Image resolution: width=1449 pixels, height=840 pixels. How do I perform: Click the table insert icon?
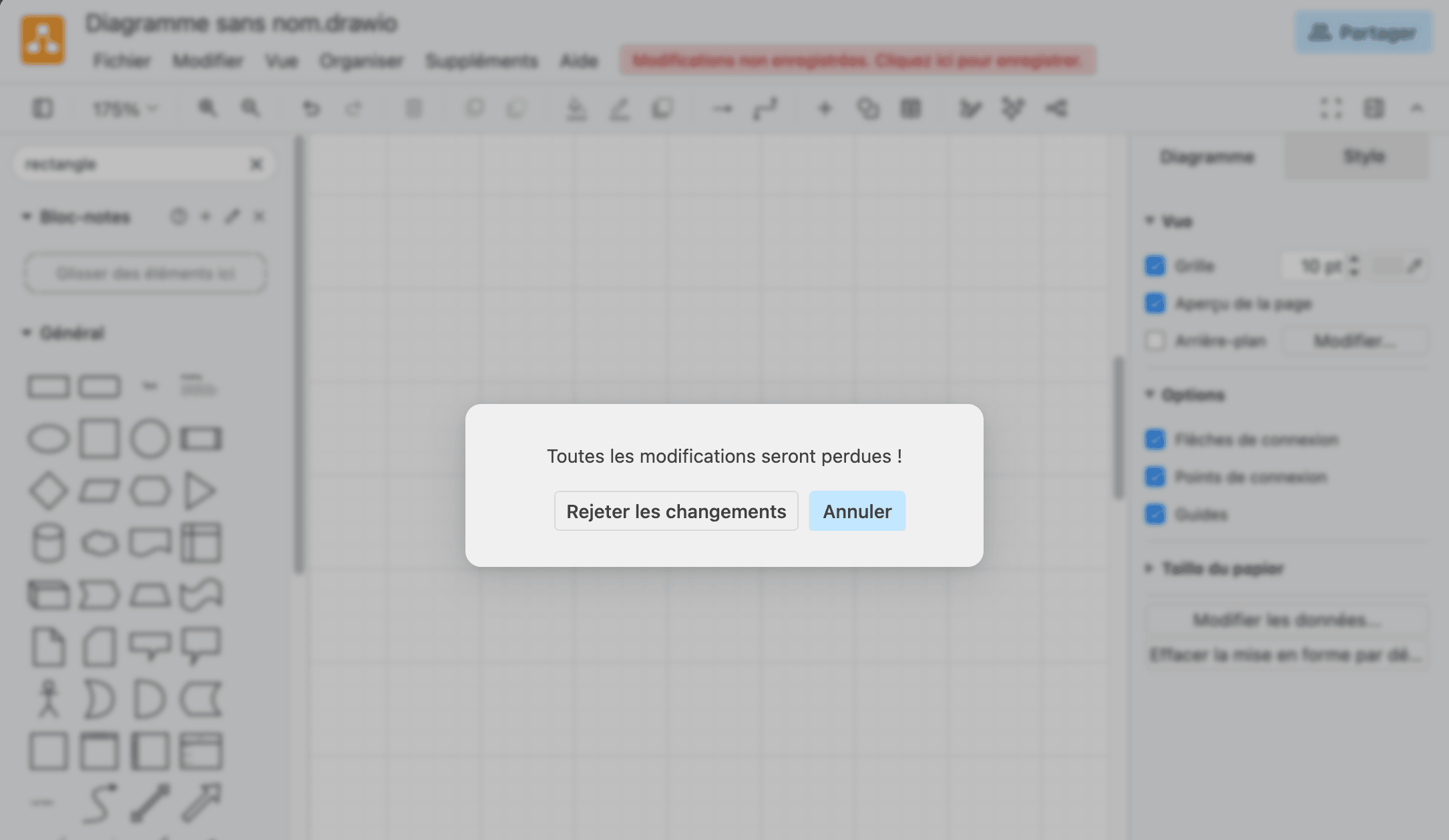911,108
